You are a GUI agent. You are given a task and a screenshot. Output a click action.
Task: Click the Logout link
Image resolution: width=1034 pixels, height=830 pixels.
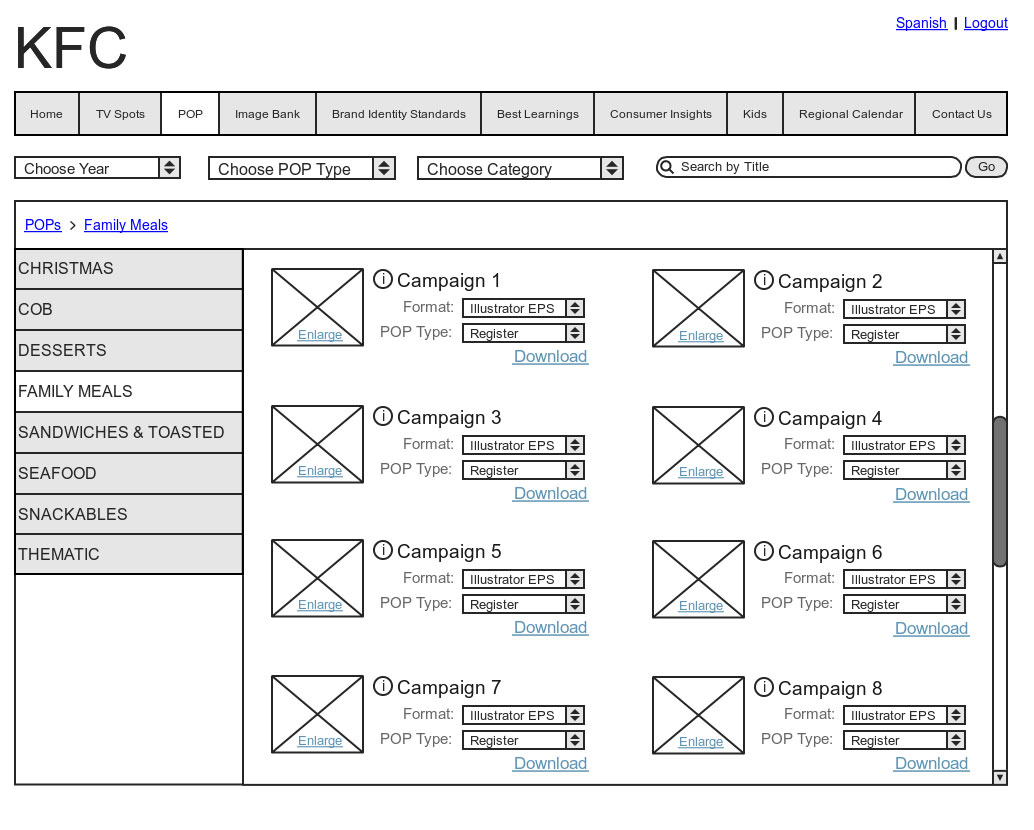coord(986,23)
